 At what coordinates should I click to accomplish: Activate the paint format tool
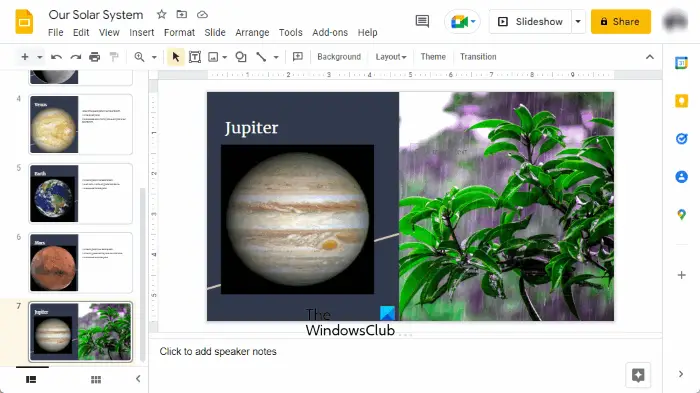[x=114, y=57]
